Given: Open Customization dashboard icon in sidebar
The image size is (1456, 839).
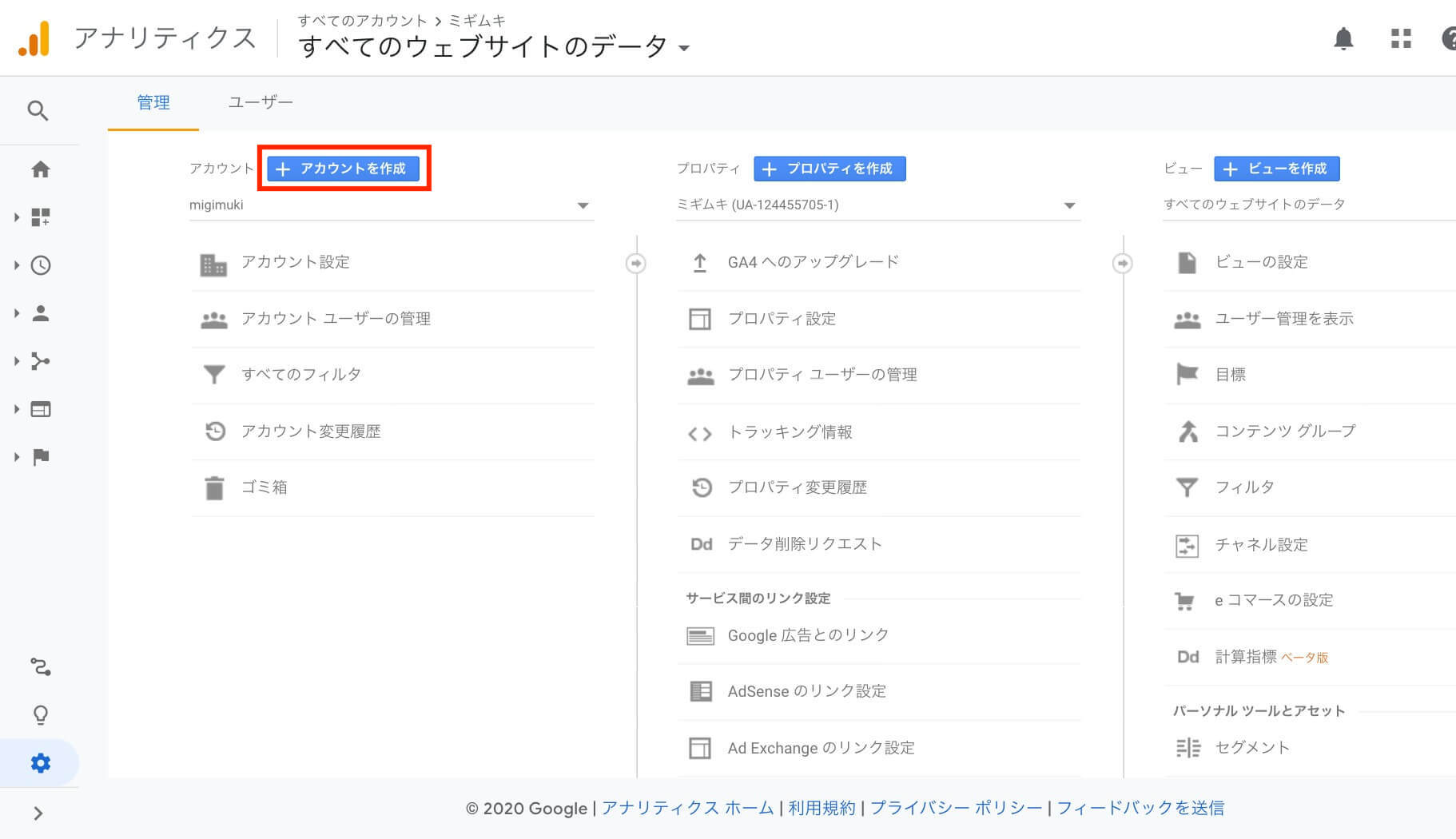Looking at the screenshot, I should (x=41, y=217).
